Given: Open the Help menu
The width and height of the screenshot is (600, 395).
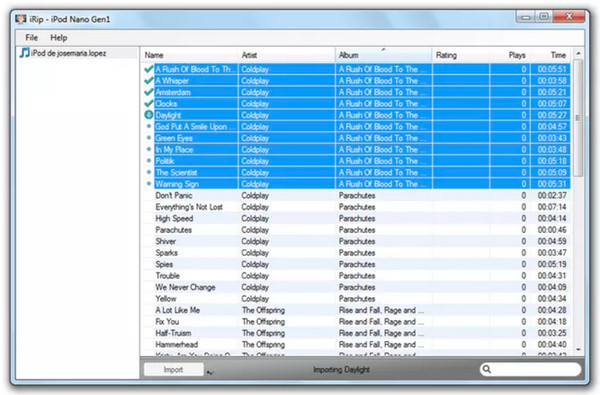Looking at the screenshot, I should [x=59, y=38].
